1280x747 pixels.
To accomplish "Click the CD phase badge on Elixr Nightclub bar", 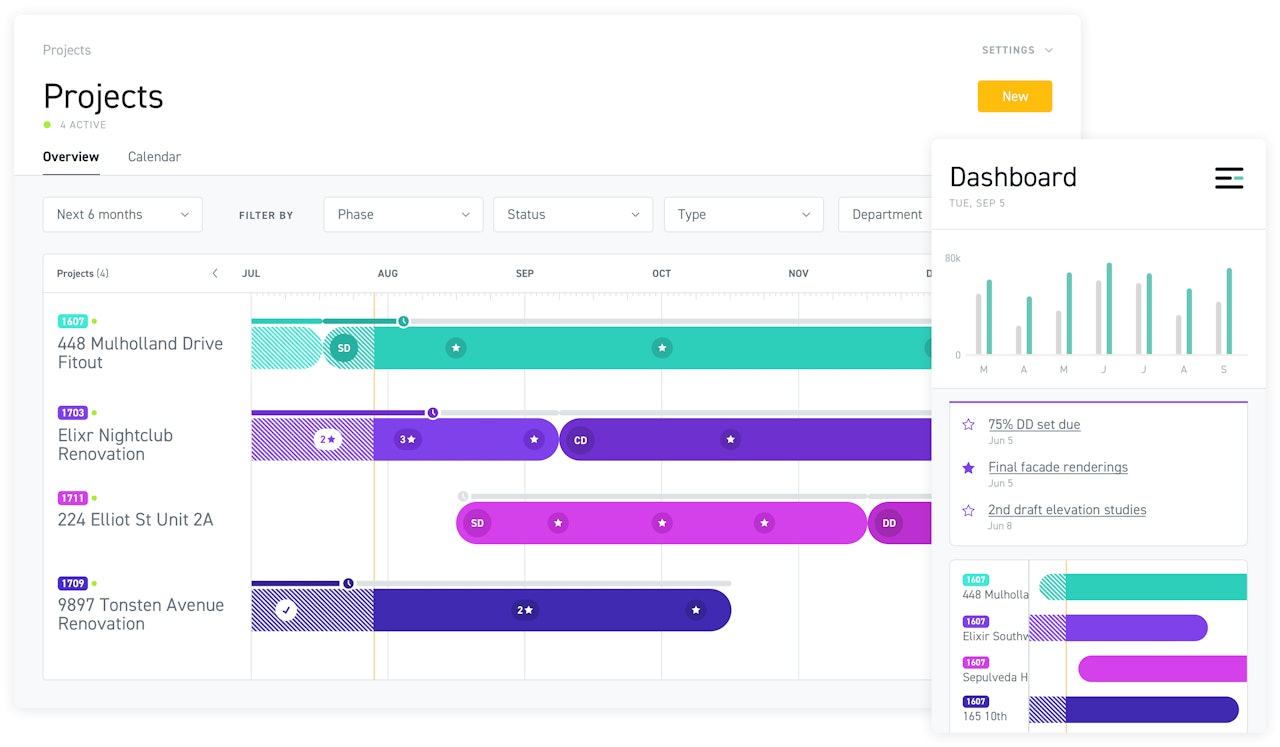I will pos(580,440).
